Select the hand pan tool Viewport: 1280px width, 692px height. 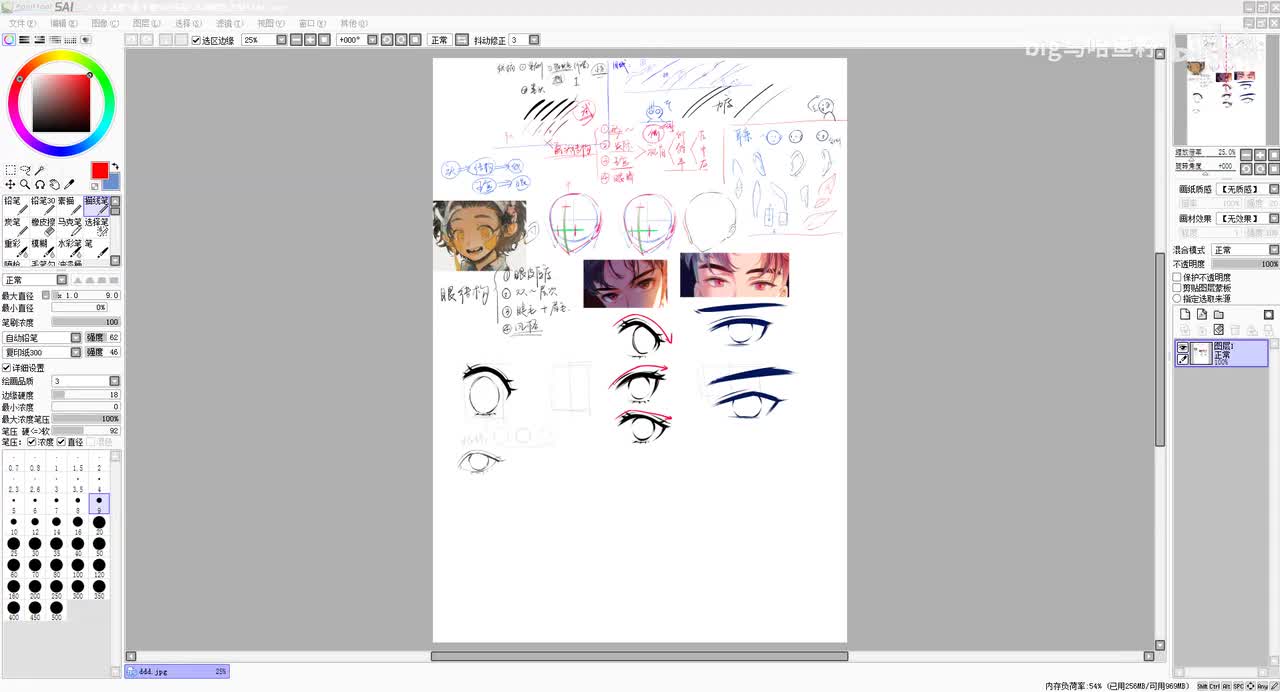click(55, 184)
